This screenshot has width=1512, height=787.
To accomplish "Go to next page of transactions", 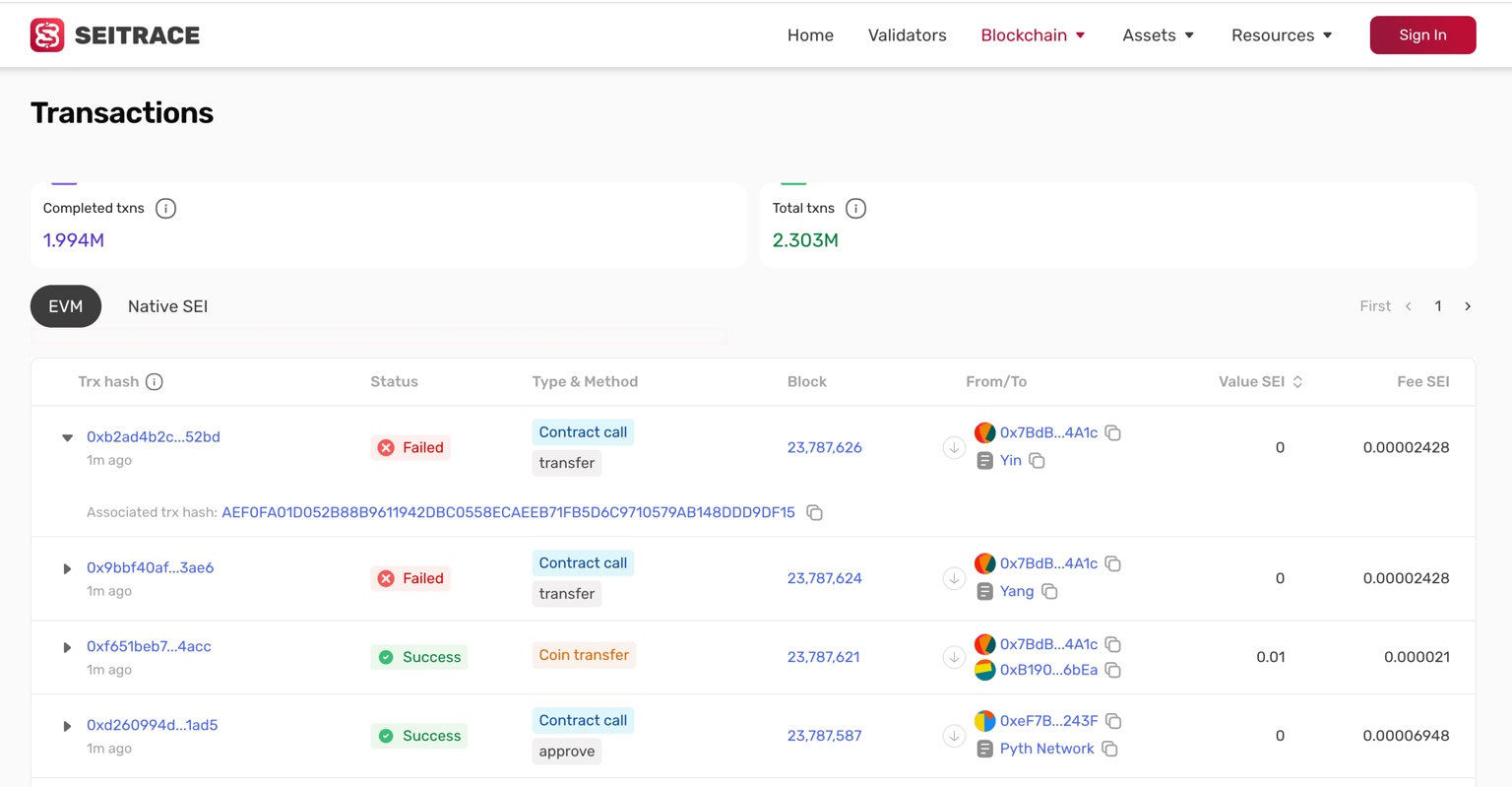I will click(x=1468, y=307).
